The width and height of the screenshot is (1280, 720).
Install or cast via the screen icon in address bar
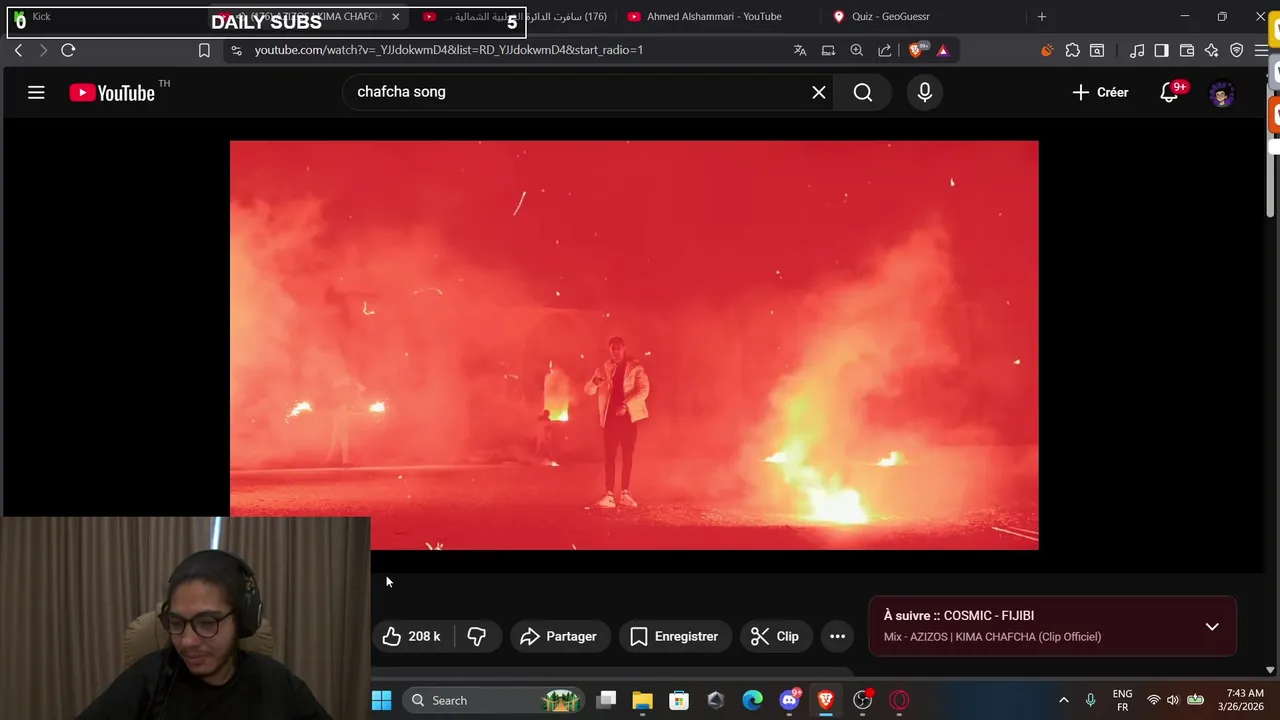[828, 50]
